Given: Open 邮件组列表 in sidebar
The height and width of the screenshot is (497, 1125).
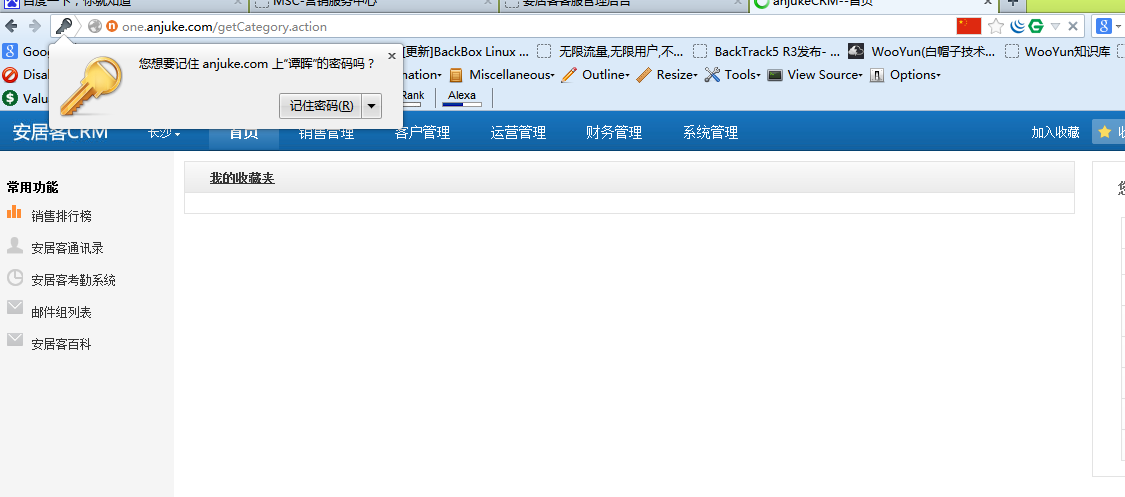Looking at the screenshot, I should pos(62,313).
